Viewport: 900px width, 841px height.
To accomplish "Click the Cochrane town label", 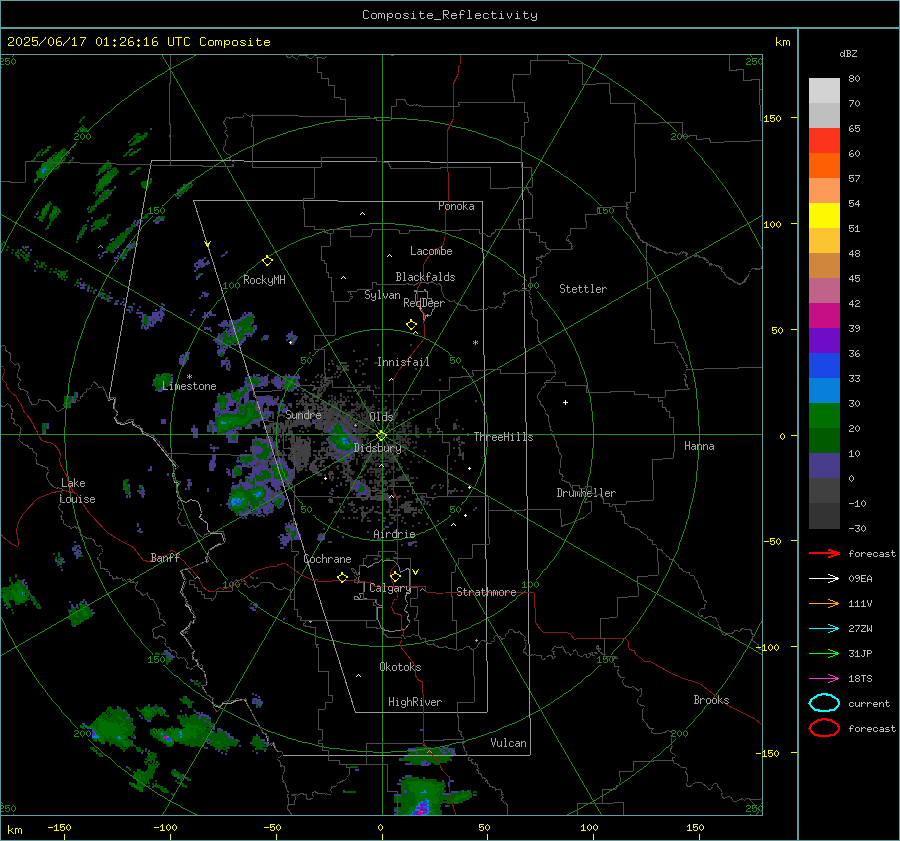I will [x=327, y=559].
